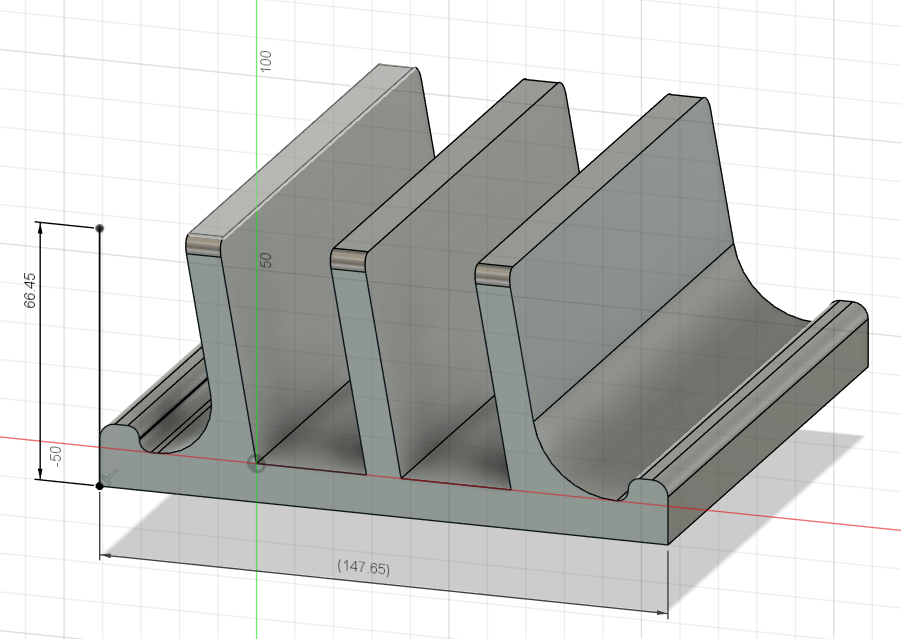Select the bottom-left corner sketch point
This screenshot has height=639, width=901.
click(99, 486)
